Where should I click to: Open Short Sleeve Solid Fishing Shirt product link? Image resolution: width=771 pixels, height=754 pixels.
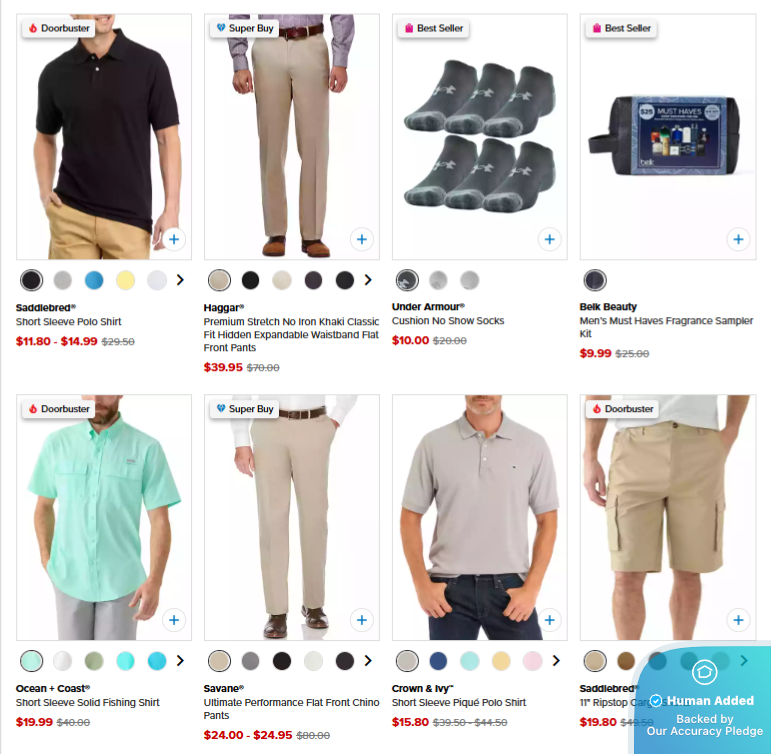click(88, 702)
